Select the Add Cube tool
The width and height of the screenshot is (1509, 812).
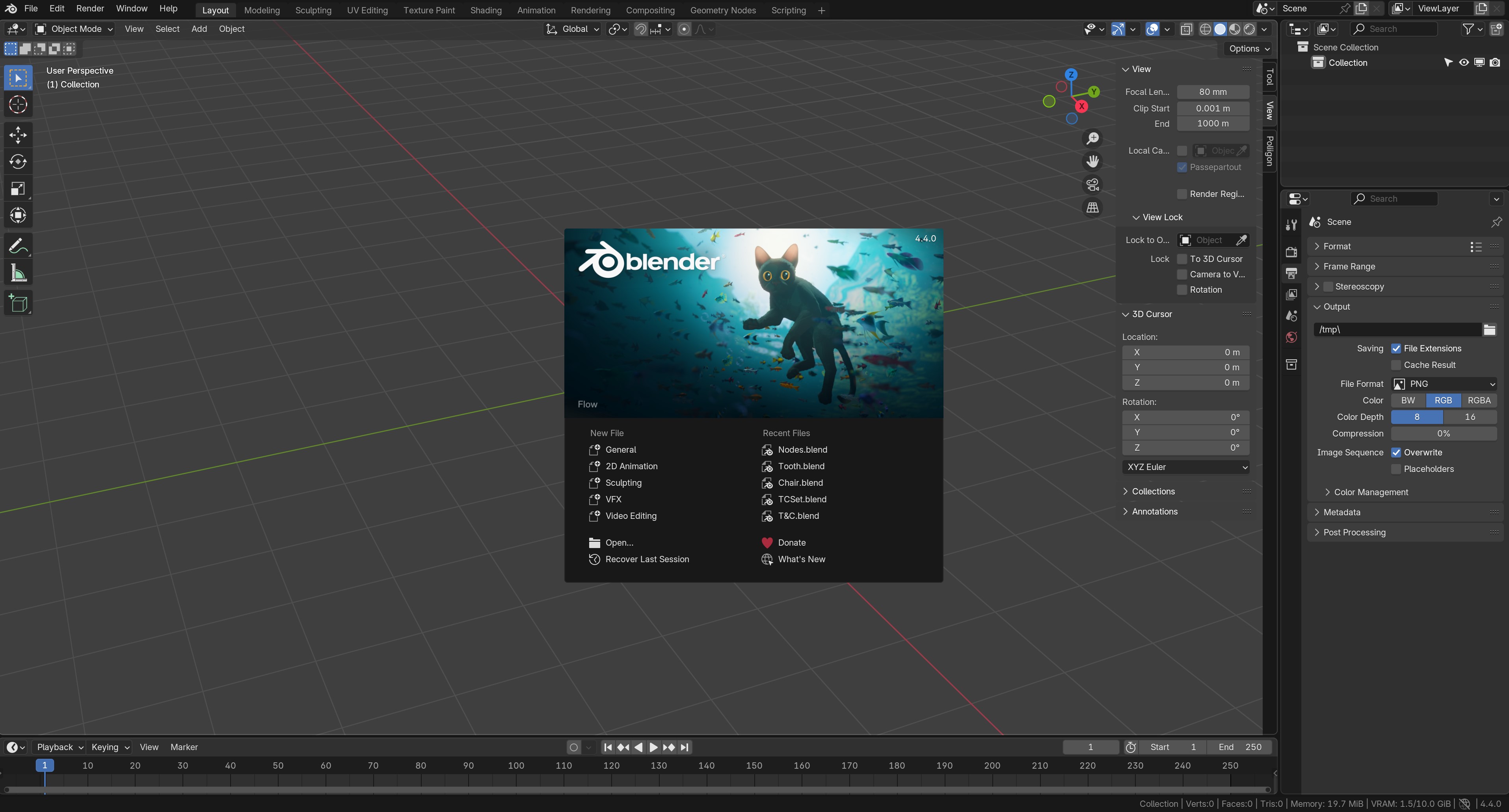pos(18,303)
